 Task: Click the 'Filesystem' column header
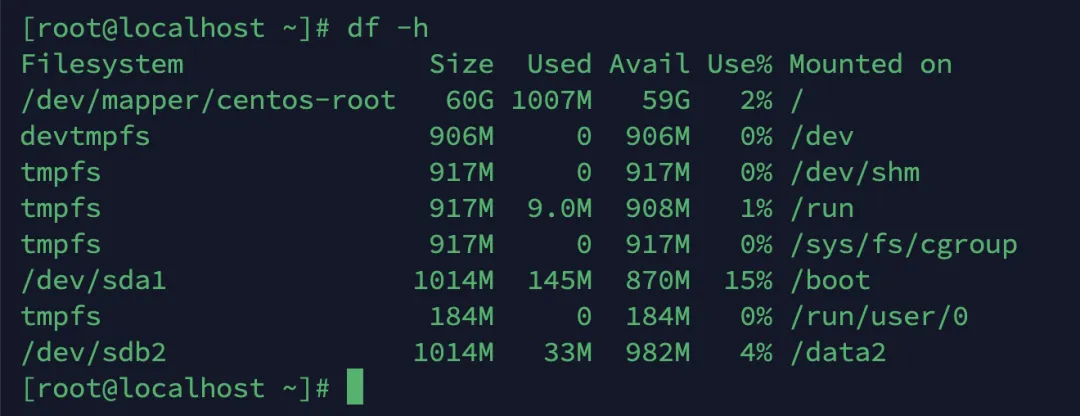103,64
